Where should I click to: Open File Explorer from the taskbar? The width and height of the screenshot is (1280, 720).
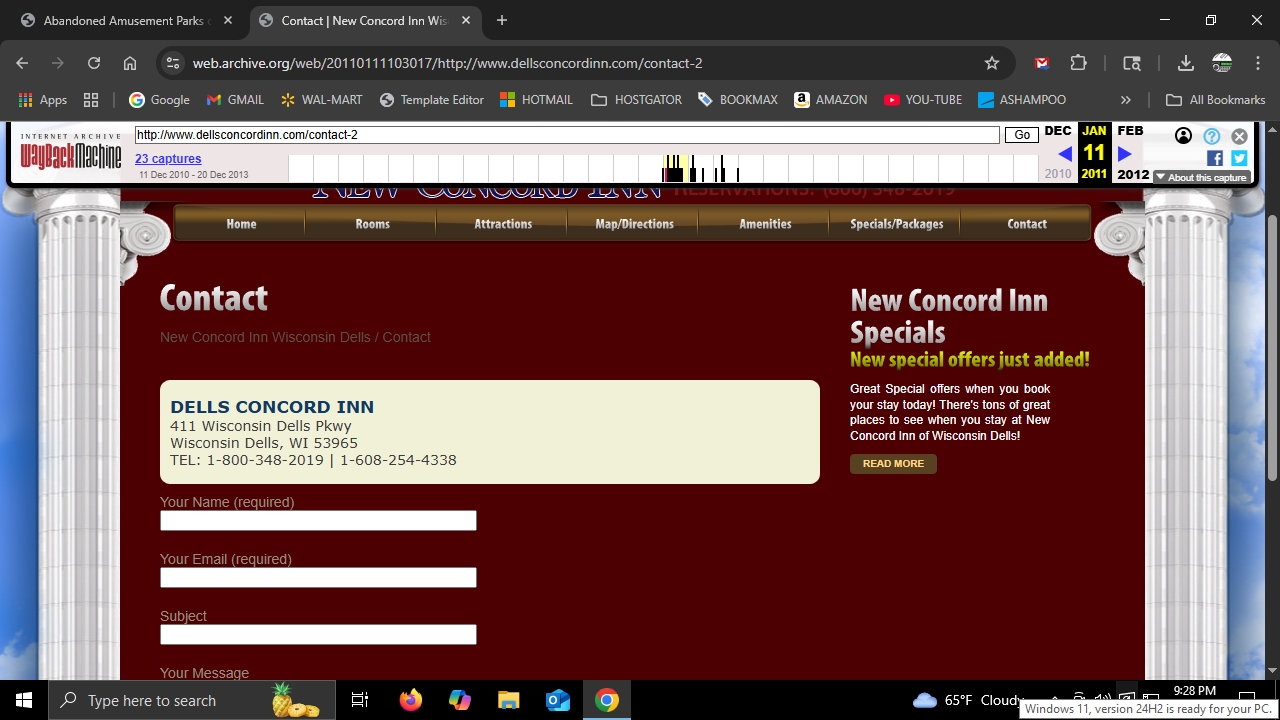tap(508, 700)
